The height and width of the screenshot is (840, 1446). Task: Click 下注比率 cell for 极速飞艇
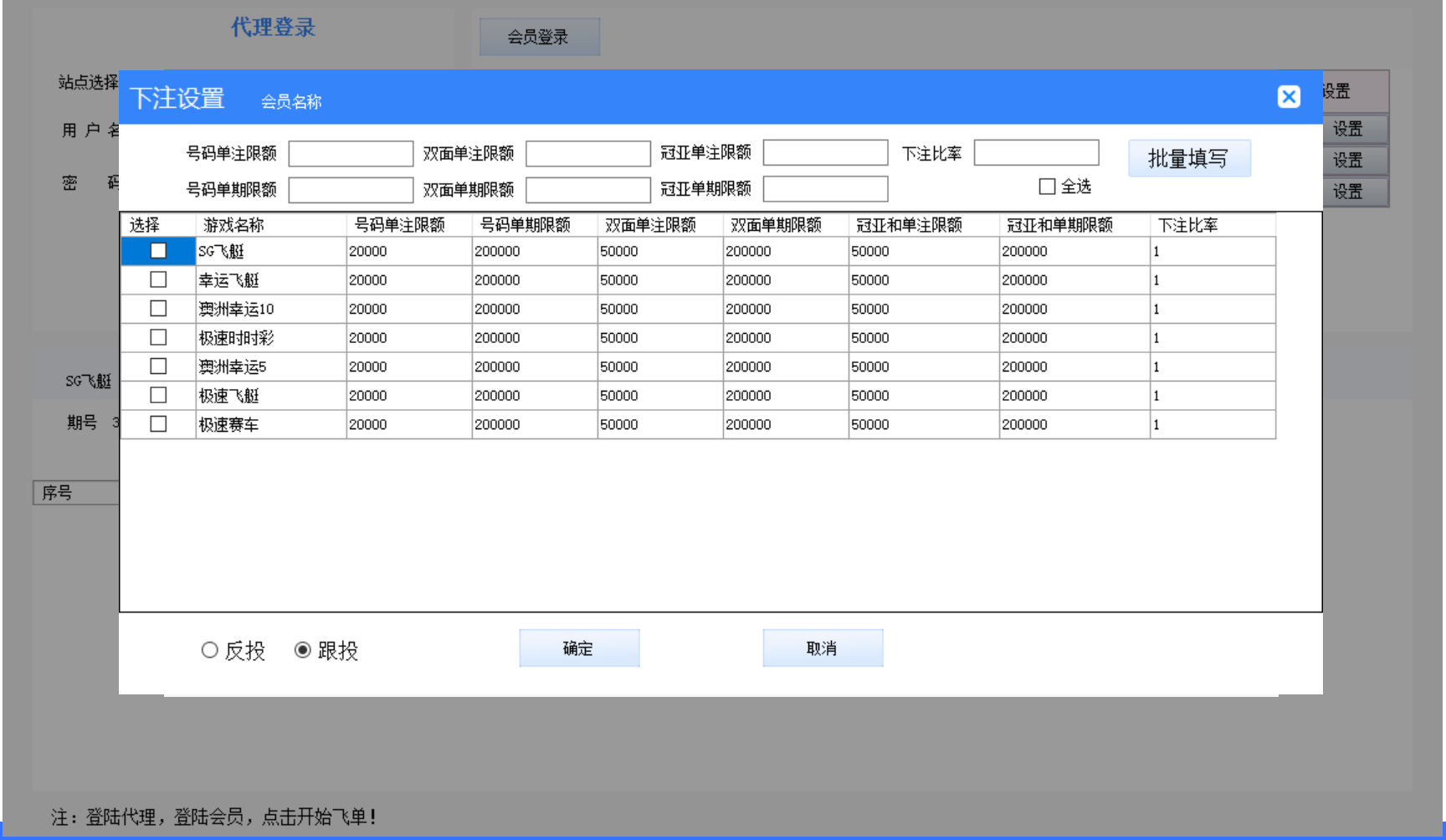coord(1212,396)
